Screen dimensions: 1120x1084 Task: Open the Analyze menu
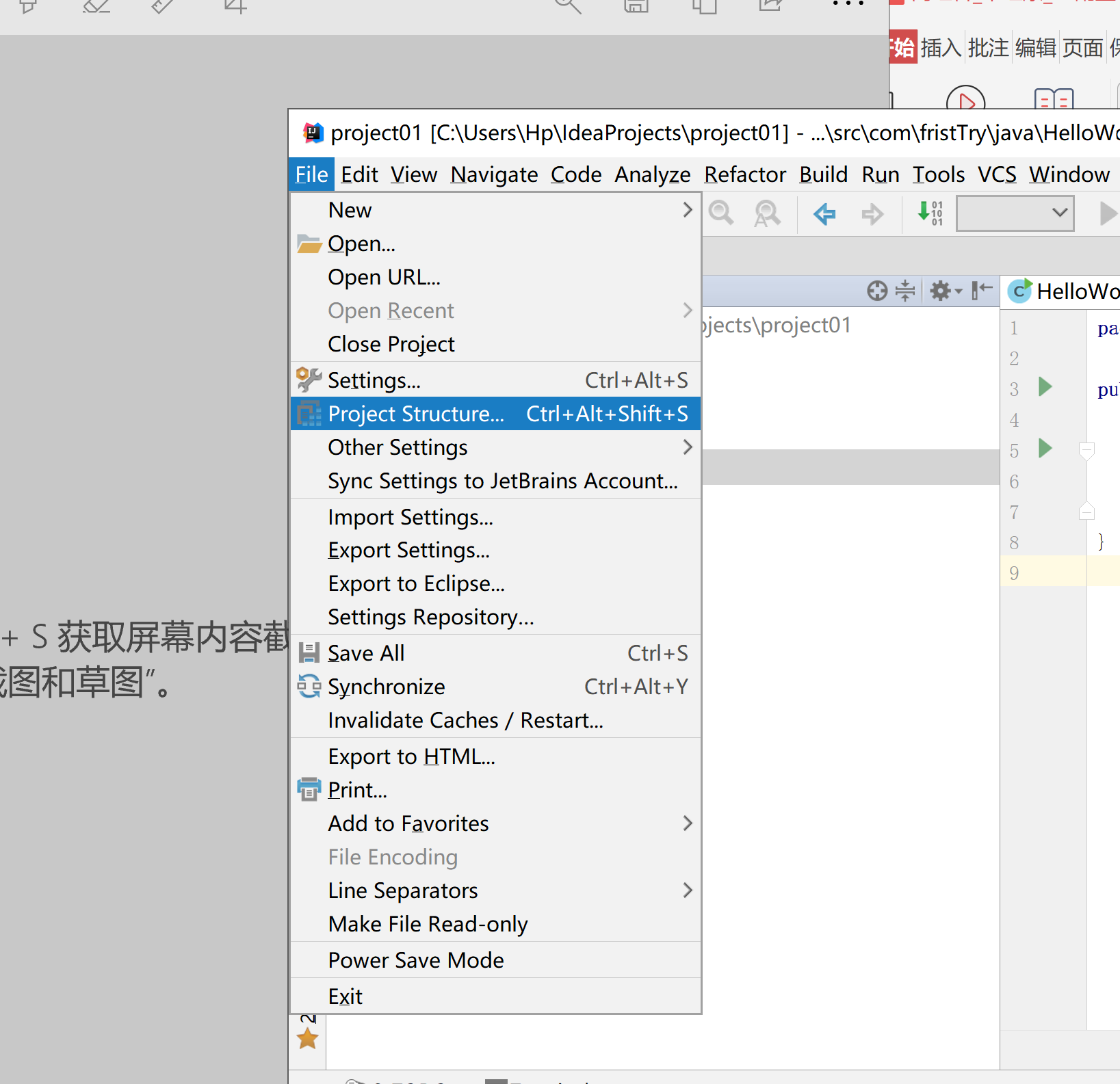(x=652, y=174)
